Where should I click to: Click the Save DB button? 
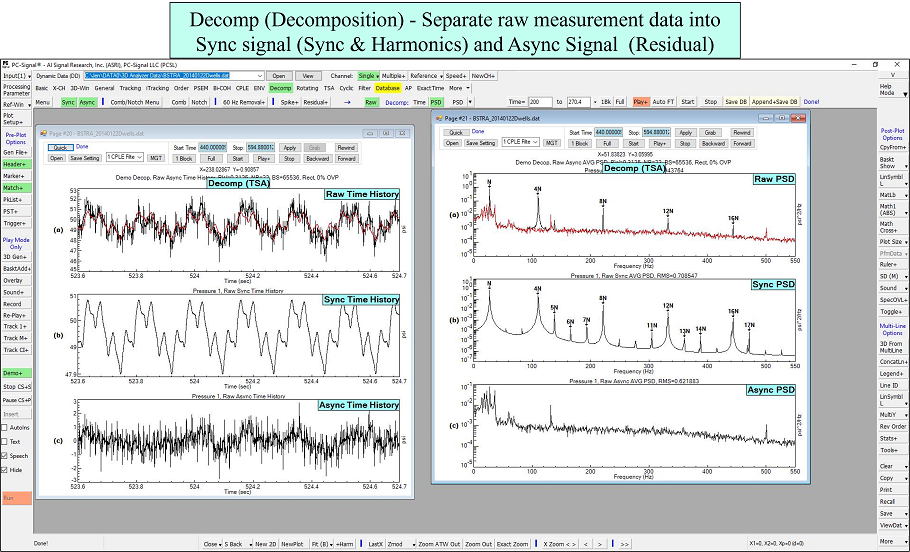[x=736, y=102]
